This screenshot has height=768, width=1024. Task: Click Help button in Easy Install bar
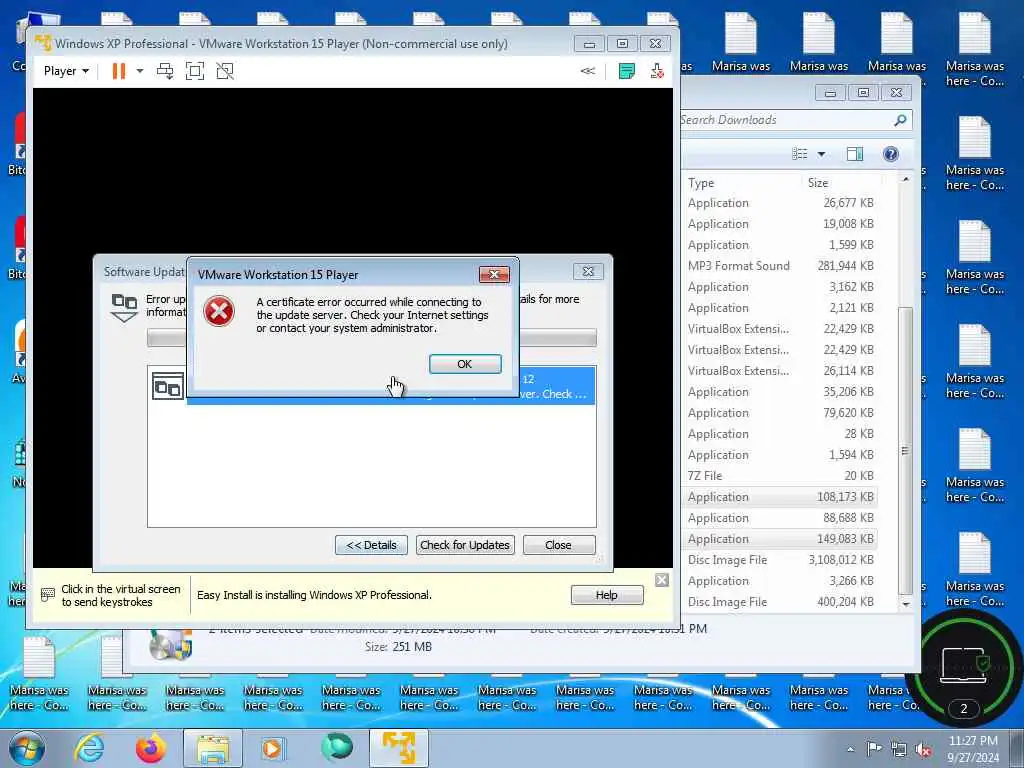coord(607,595)
